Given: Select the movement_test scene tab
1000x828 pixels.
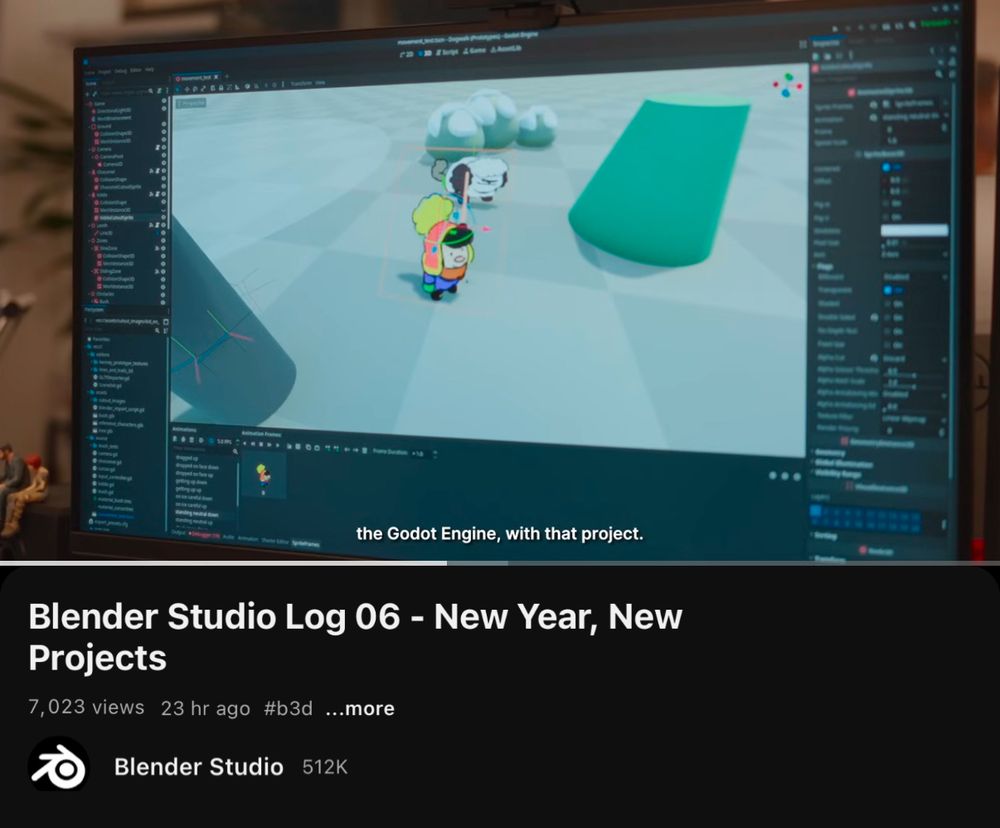Looking at the screenshot, I should point(197,77).
